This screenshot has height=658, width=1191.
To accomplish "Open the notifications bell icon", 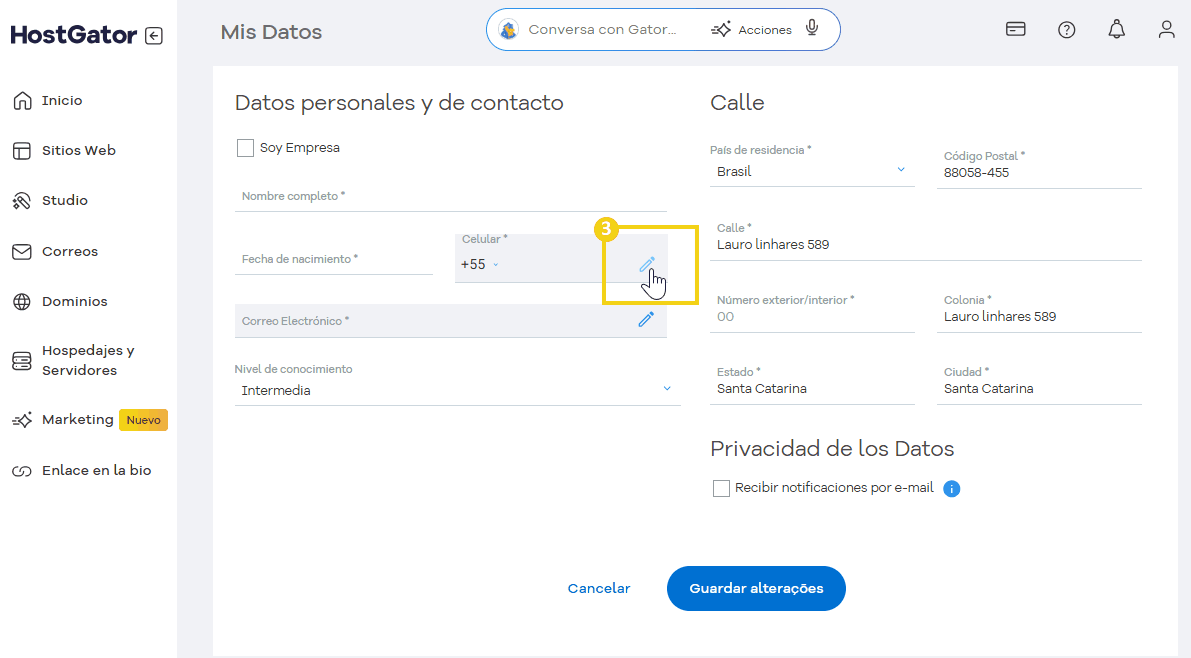I will pos(1116,30).
